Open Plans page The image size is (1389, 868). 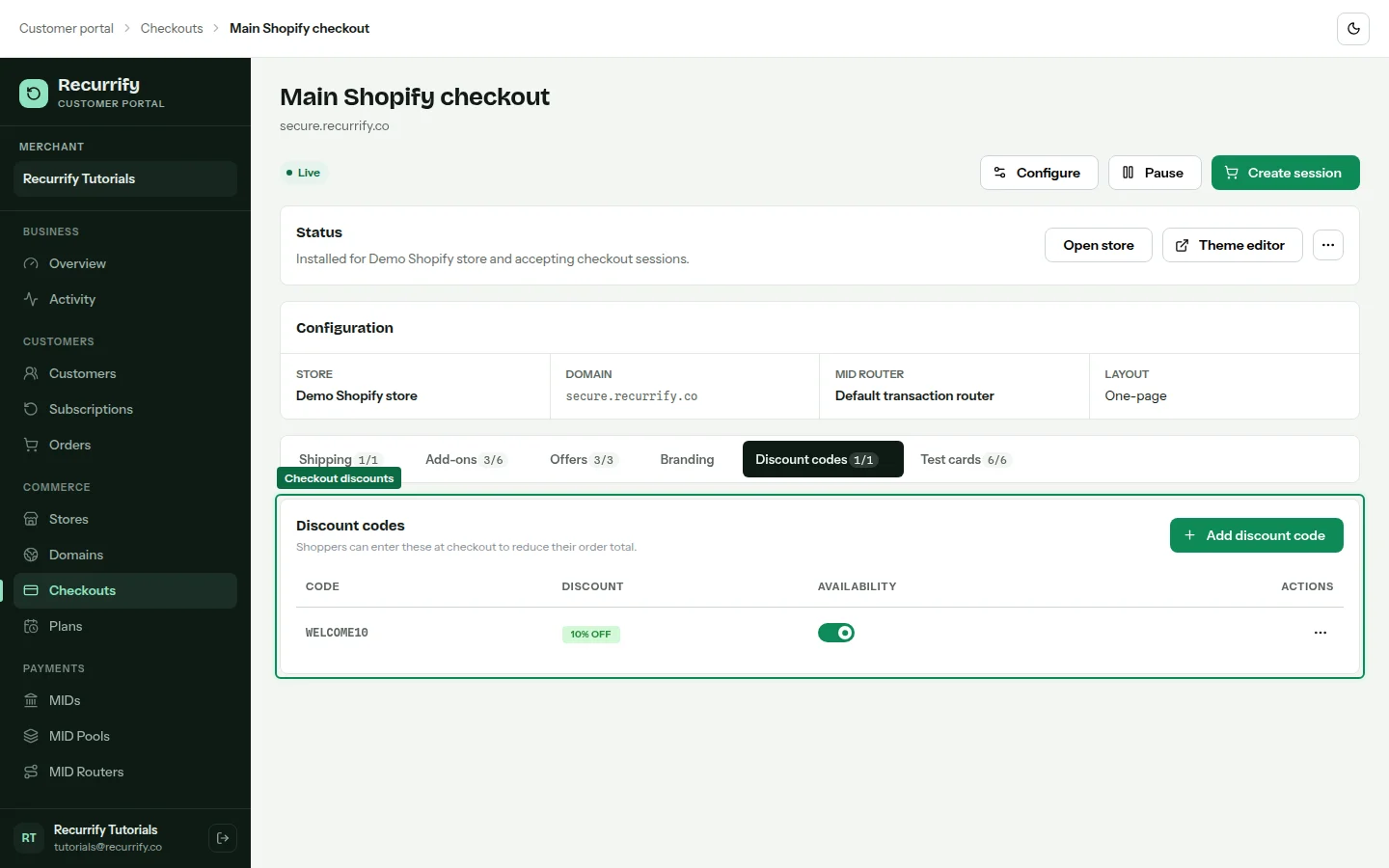coord(125,626)
